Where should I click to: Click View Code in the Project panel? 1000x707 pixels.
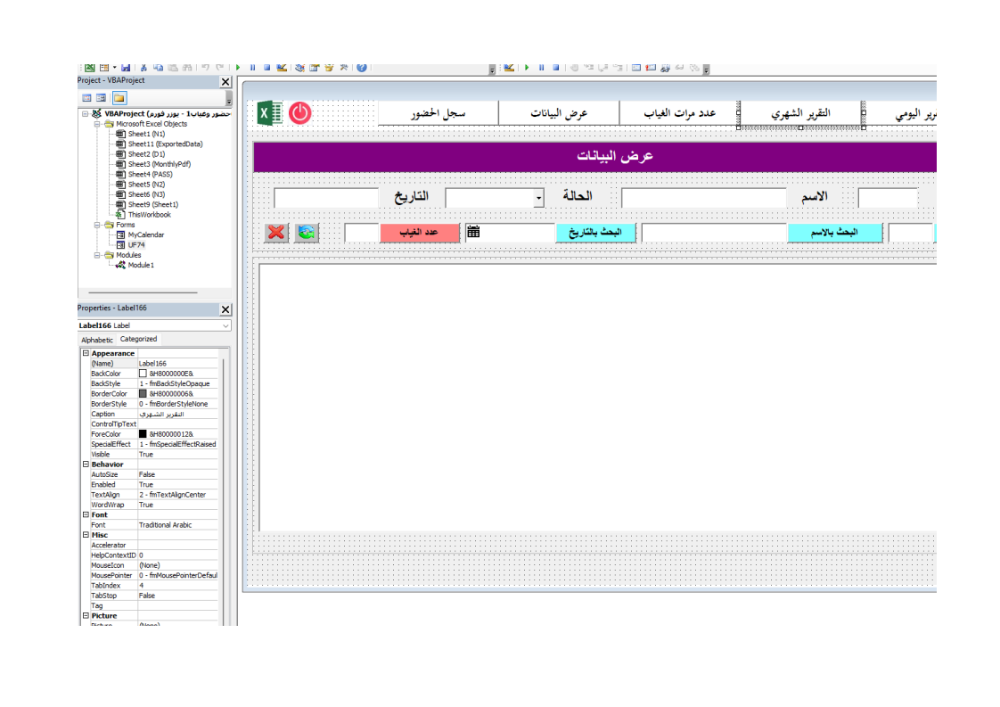[87, 98]
